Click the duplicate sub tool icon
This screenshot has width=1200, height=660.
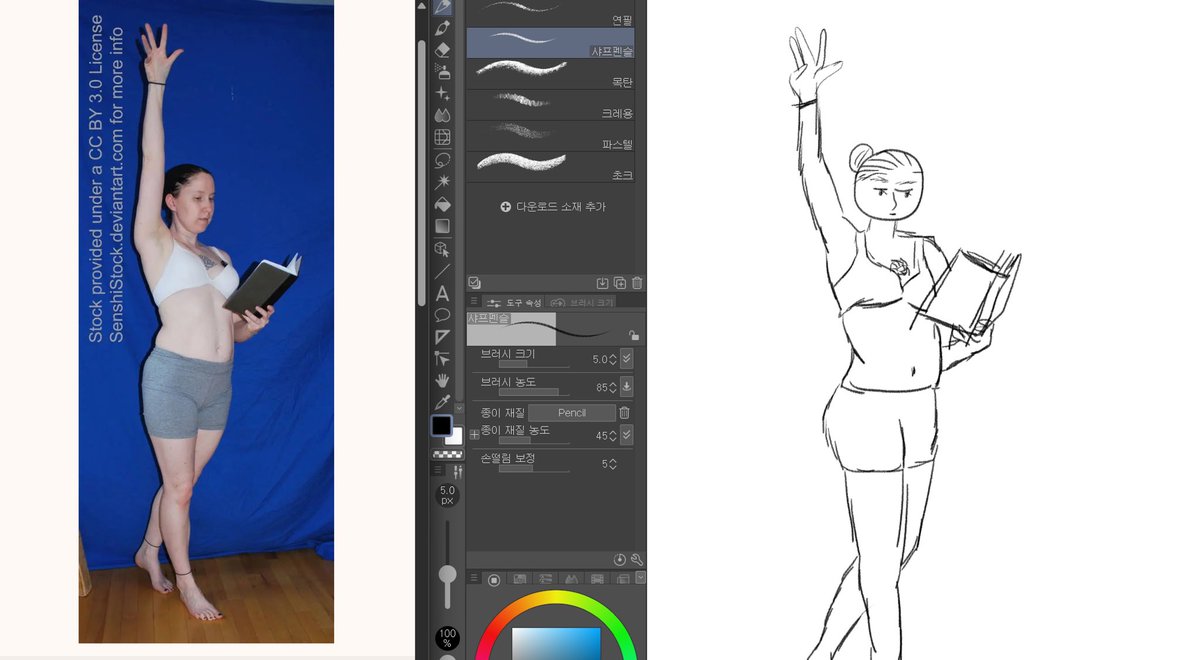click(x=620, y=283)
